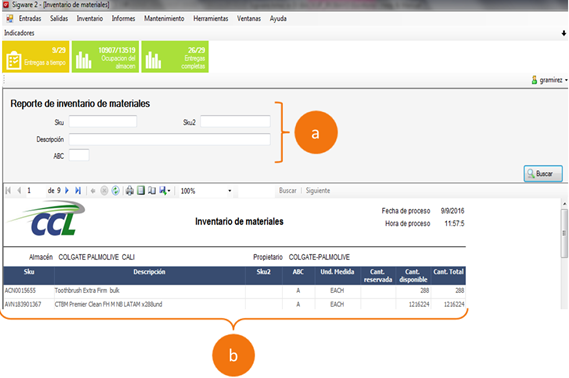The image size is (569, 378).
Task: Switch to print layout view
Action: [141, 190]
